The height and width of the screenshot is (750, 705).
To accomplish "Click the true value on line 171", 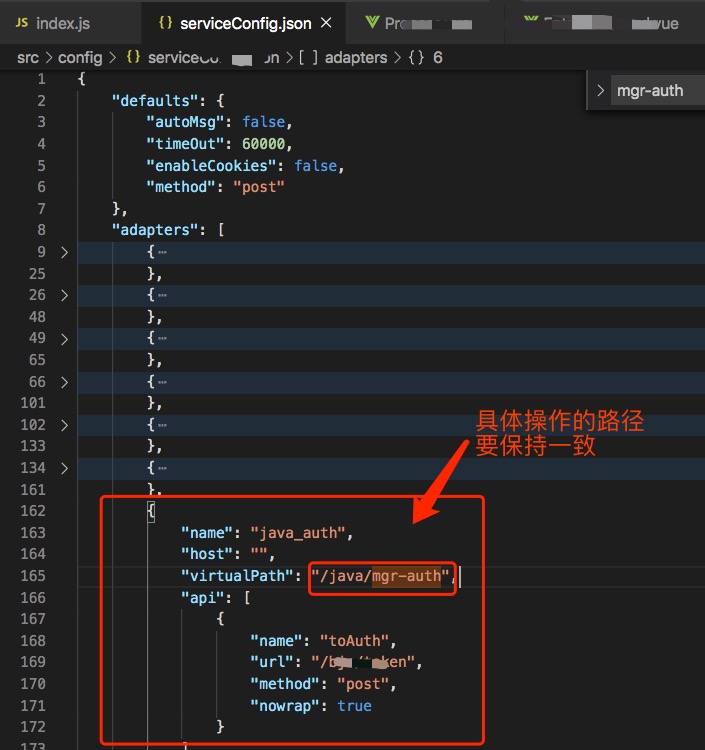I will coord(354,706).
